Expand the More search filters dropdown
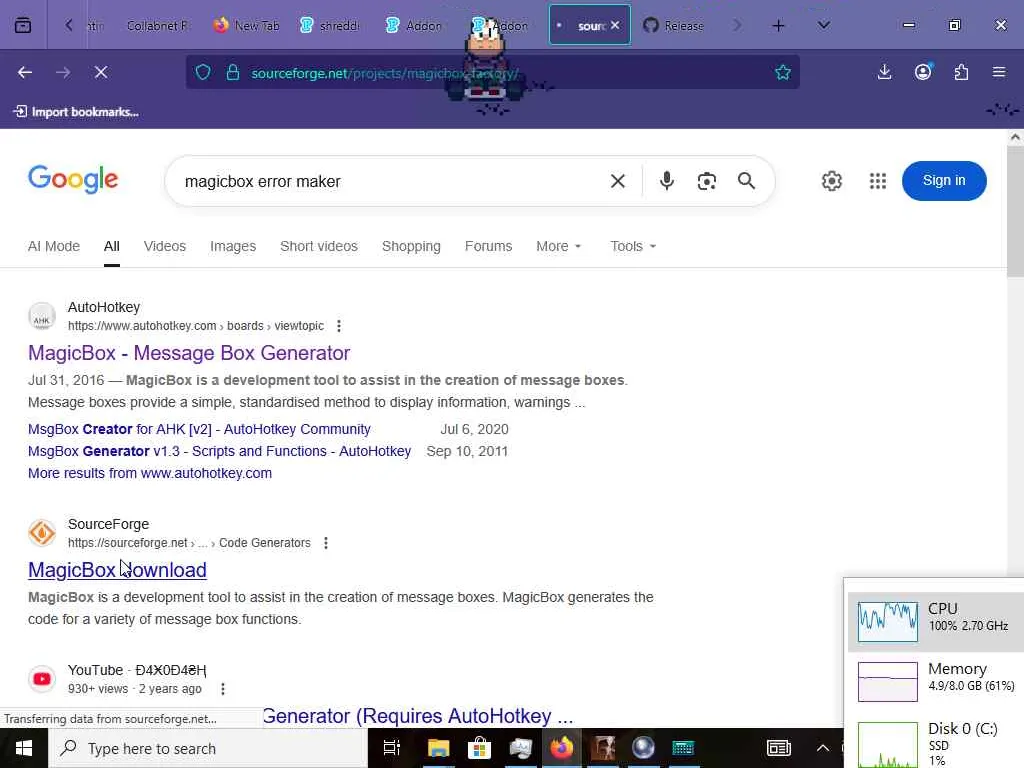1024x768 pixels. coord(558,246)
